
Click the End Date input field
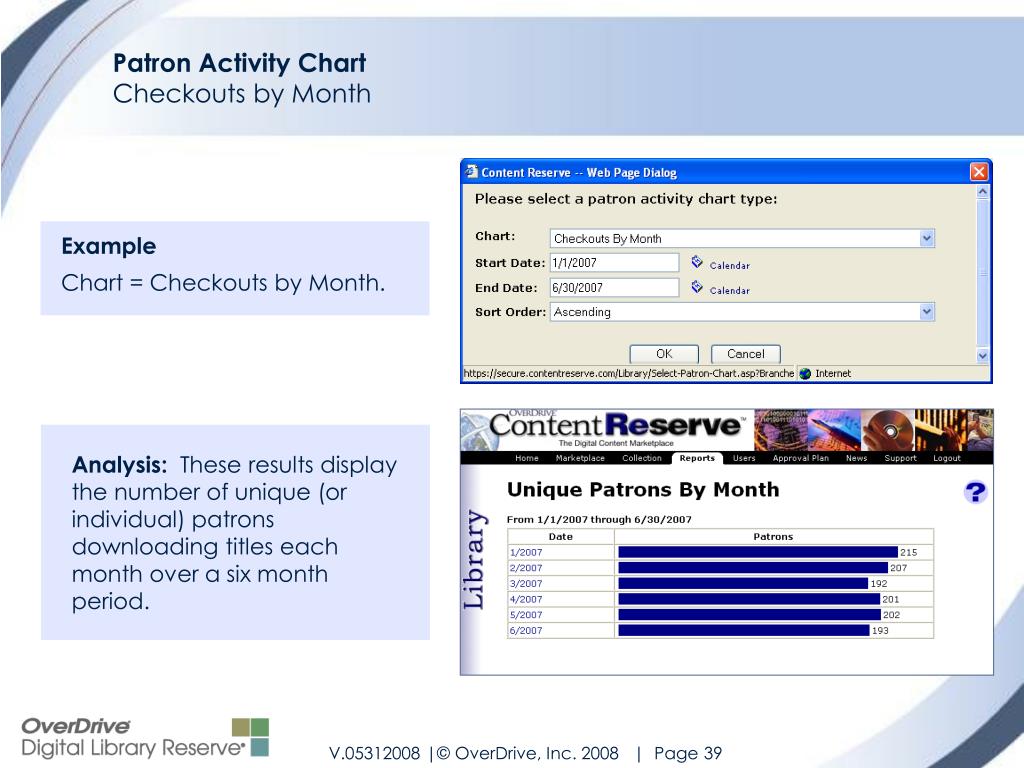[x=615, y=288]
